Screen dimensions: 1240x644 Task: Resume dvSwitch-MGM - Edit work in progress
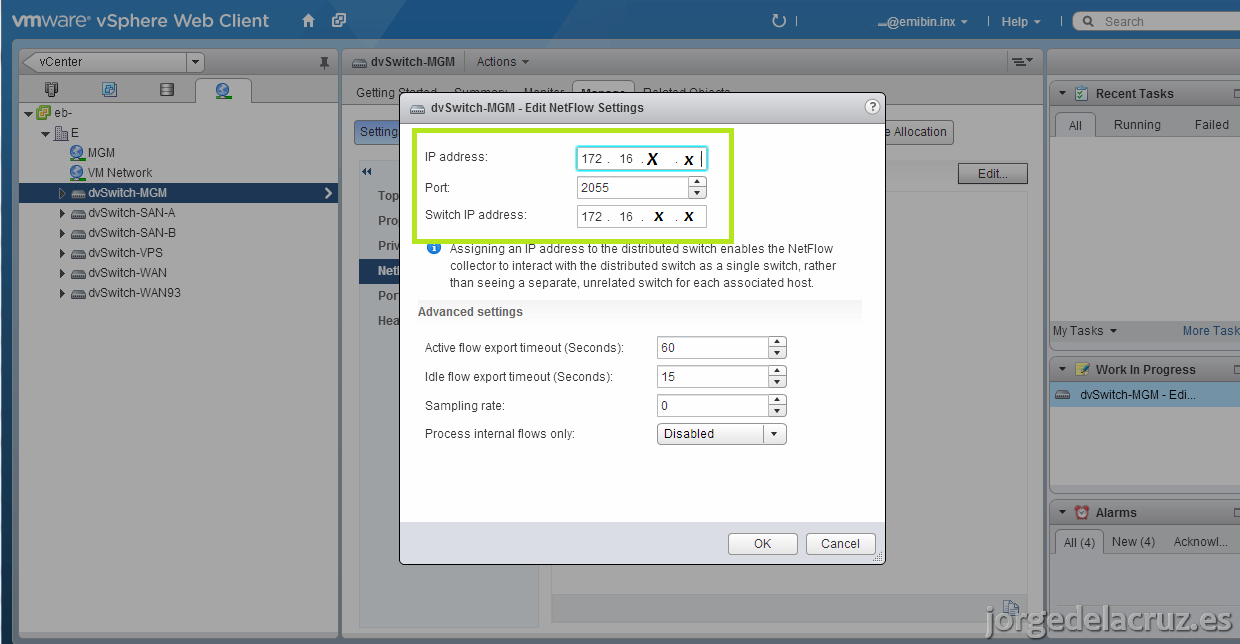[x=1143, y=395]
